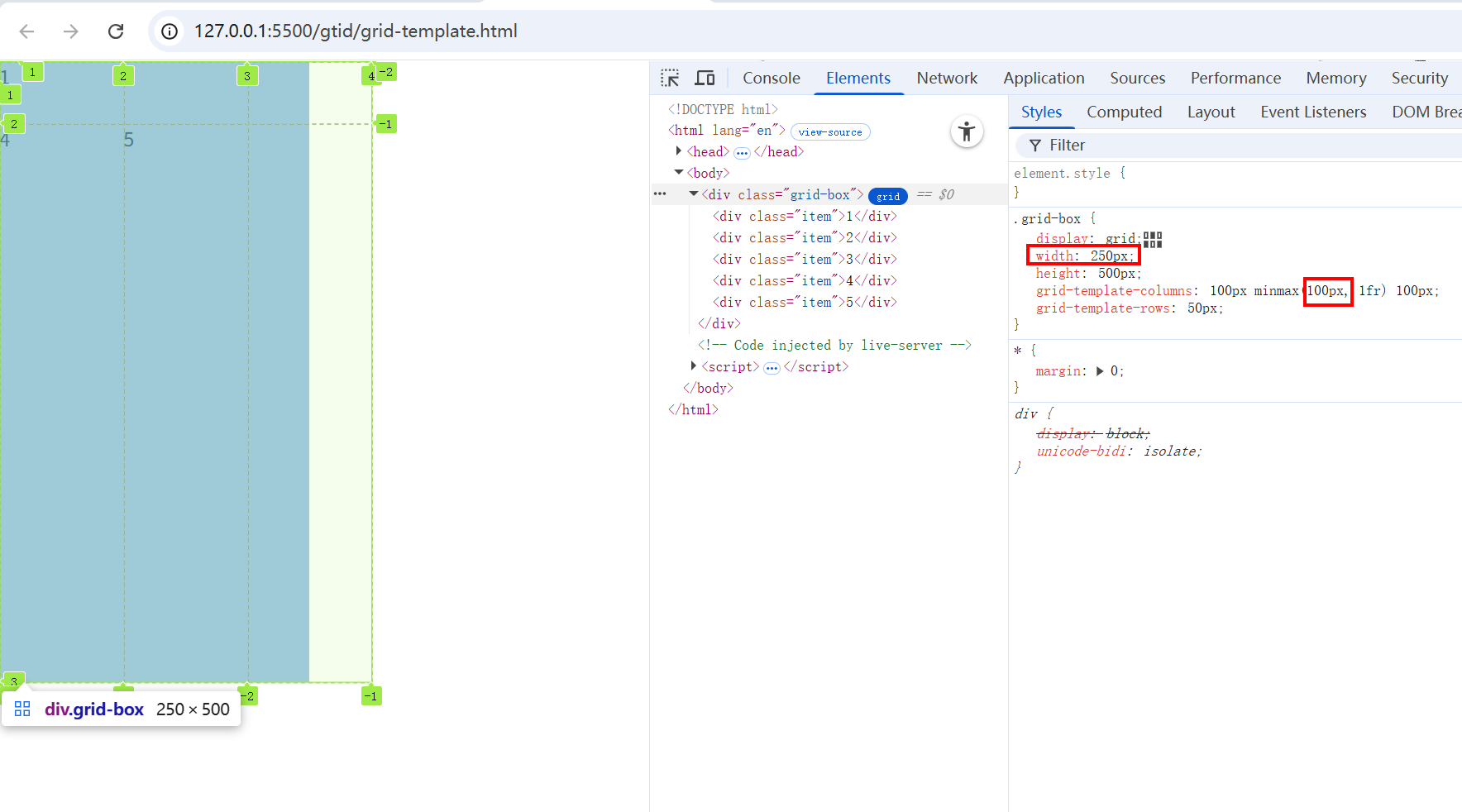Select the html lang="en" node
The image size is (1462, 812).
tap(726, 131)
